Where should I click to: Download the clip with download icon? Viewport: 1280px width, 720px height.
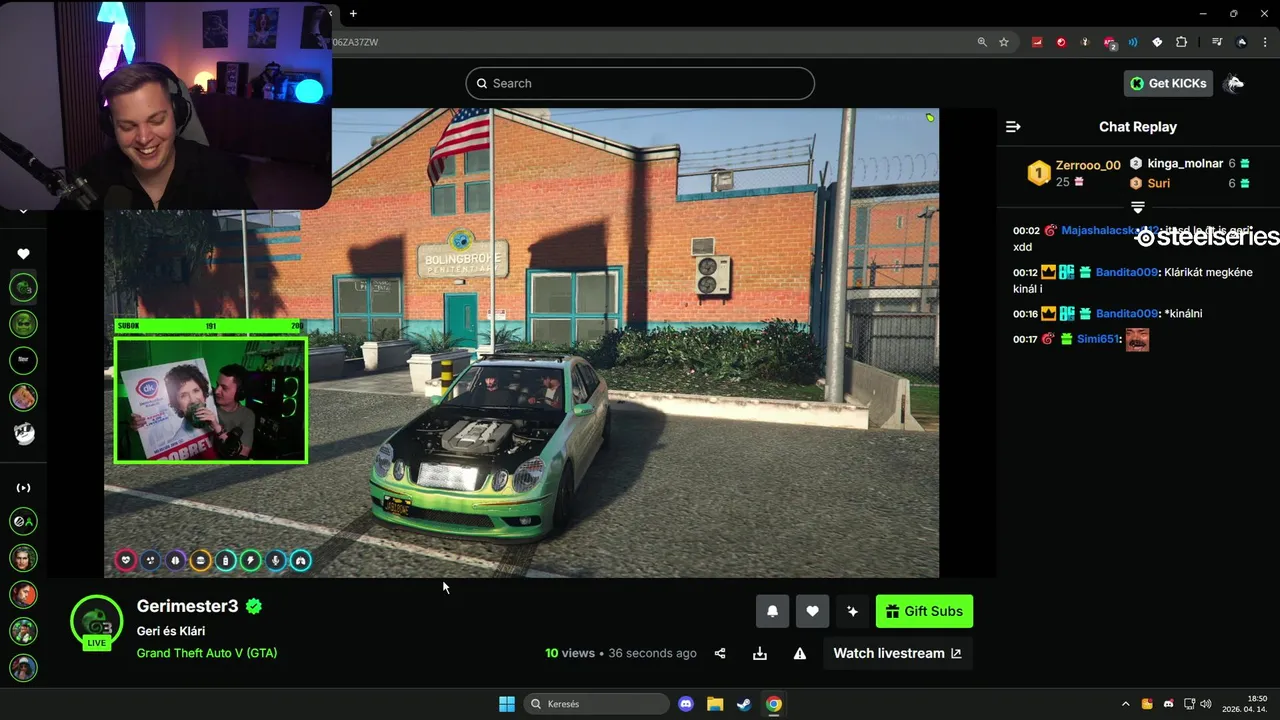pyautogui.click(x=760, y=653)
